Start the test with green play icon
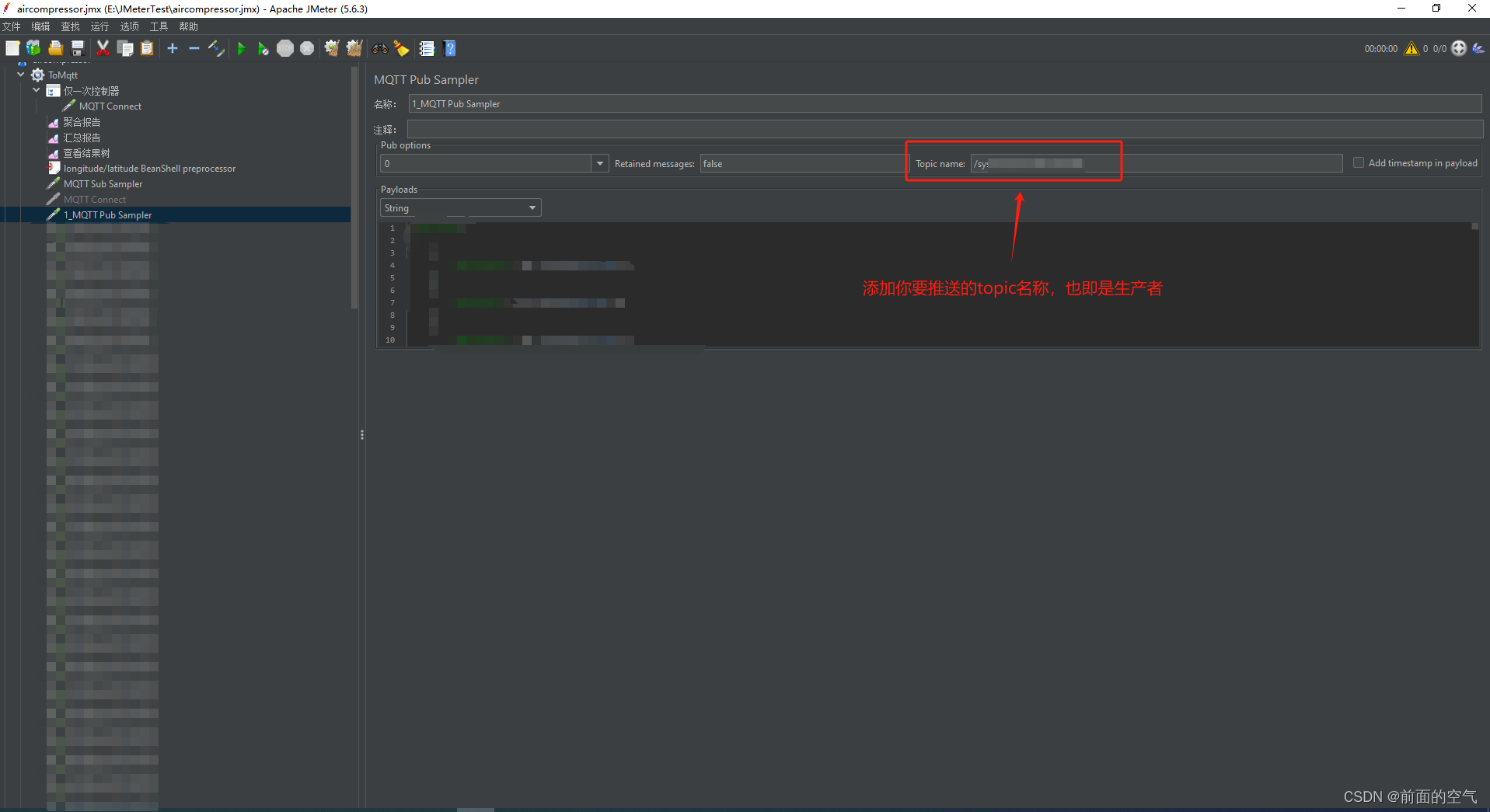 [241, 48]
